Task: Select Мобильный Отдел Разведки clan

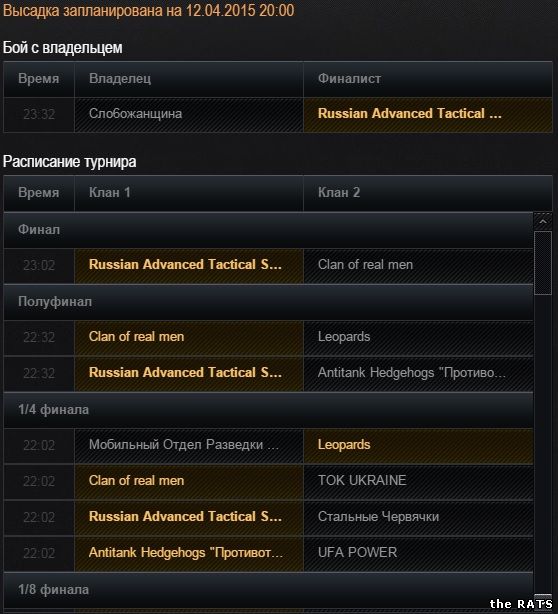Action: coord(183,445)
